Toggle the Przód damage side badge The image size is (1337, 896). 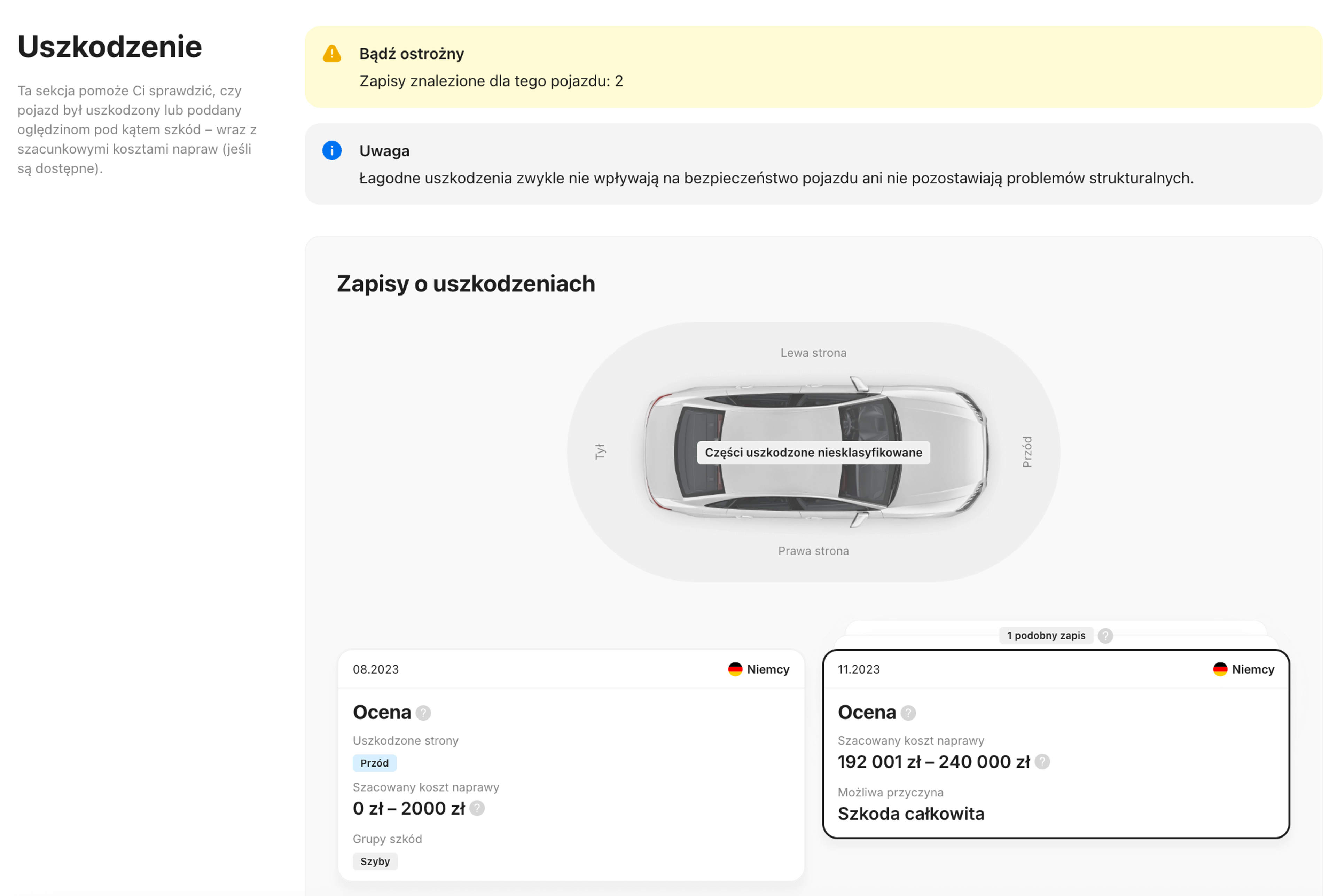tap(374, 763)
